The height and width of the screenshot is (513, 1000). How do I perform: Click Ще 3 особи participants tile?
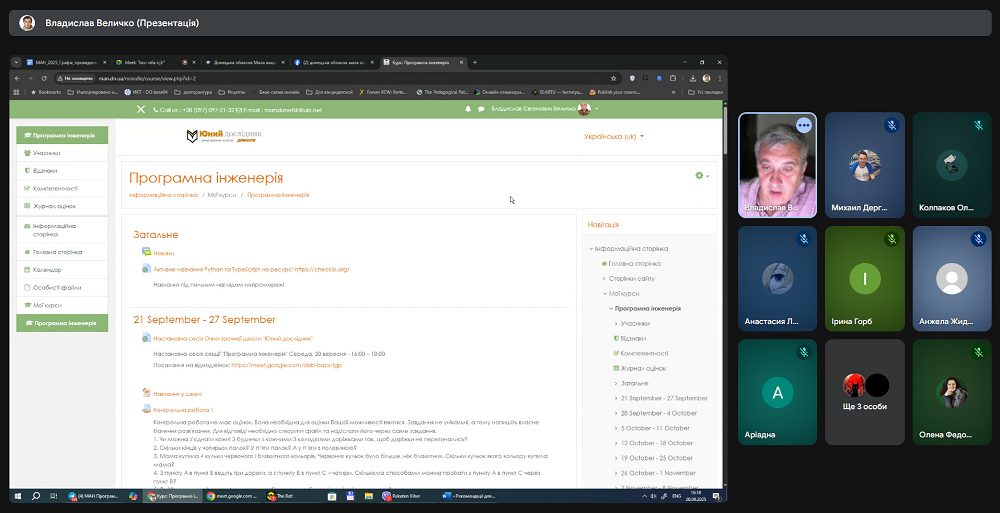click(864, 392)
